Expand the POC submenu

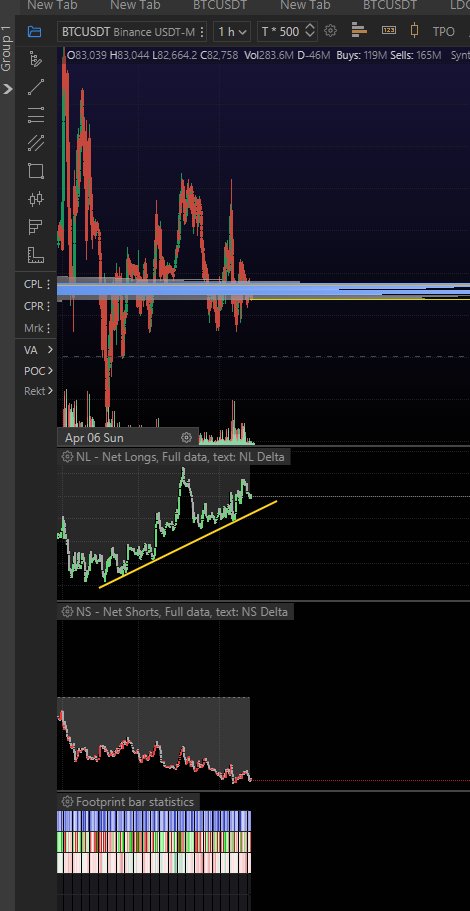tap(50, 371)
